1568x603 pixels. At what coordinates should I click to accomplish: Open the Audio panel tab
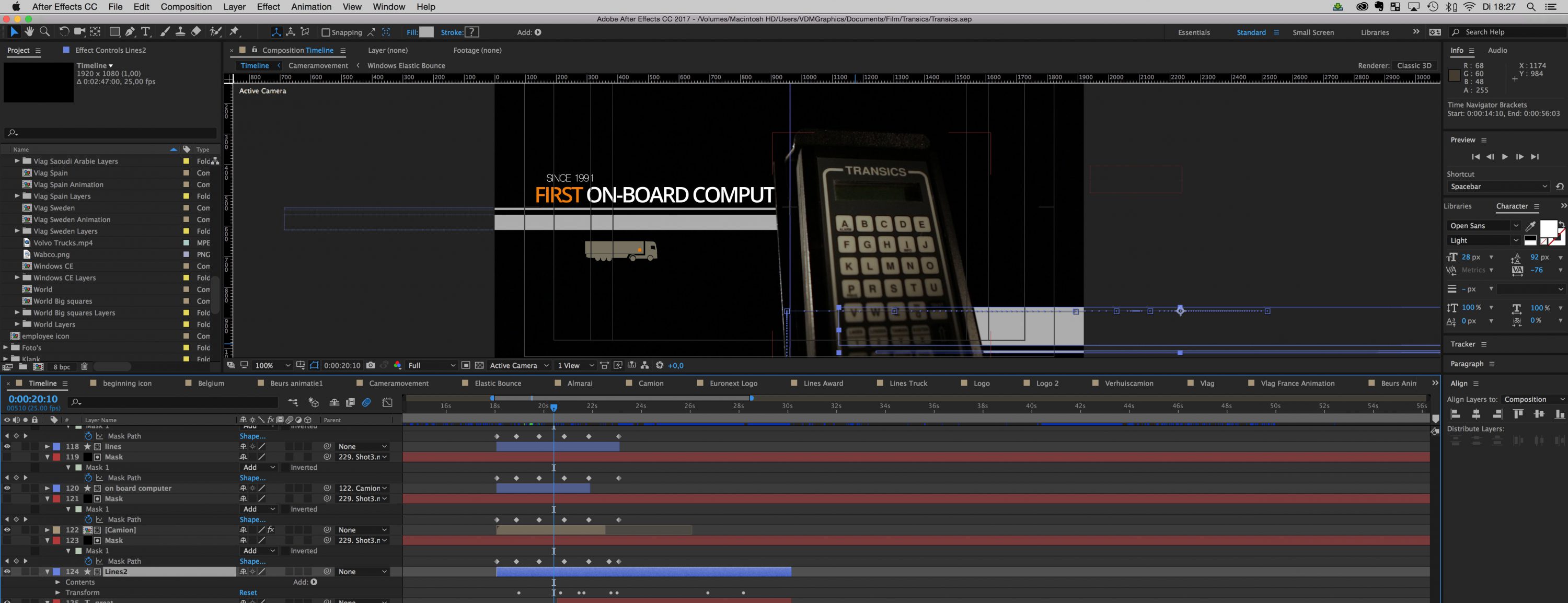pyautogui.click(x=1497, y=50)
